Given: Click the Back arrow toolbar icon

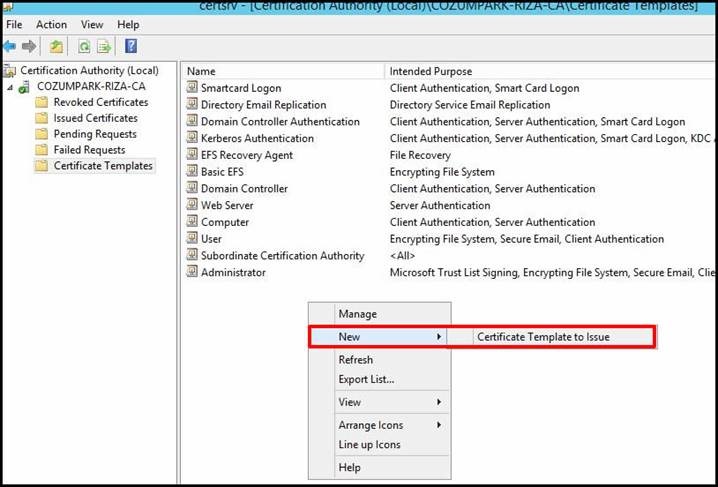Looking at the screenshot, I should click(10, 46).
